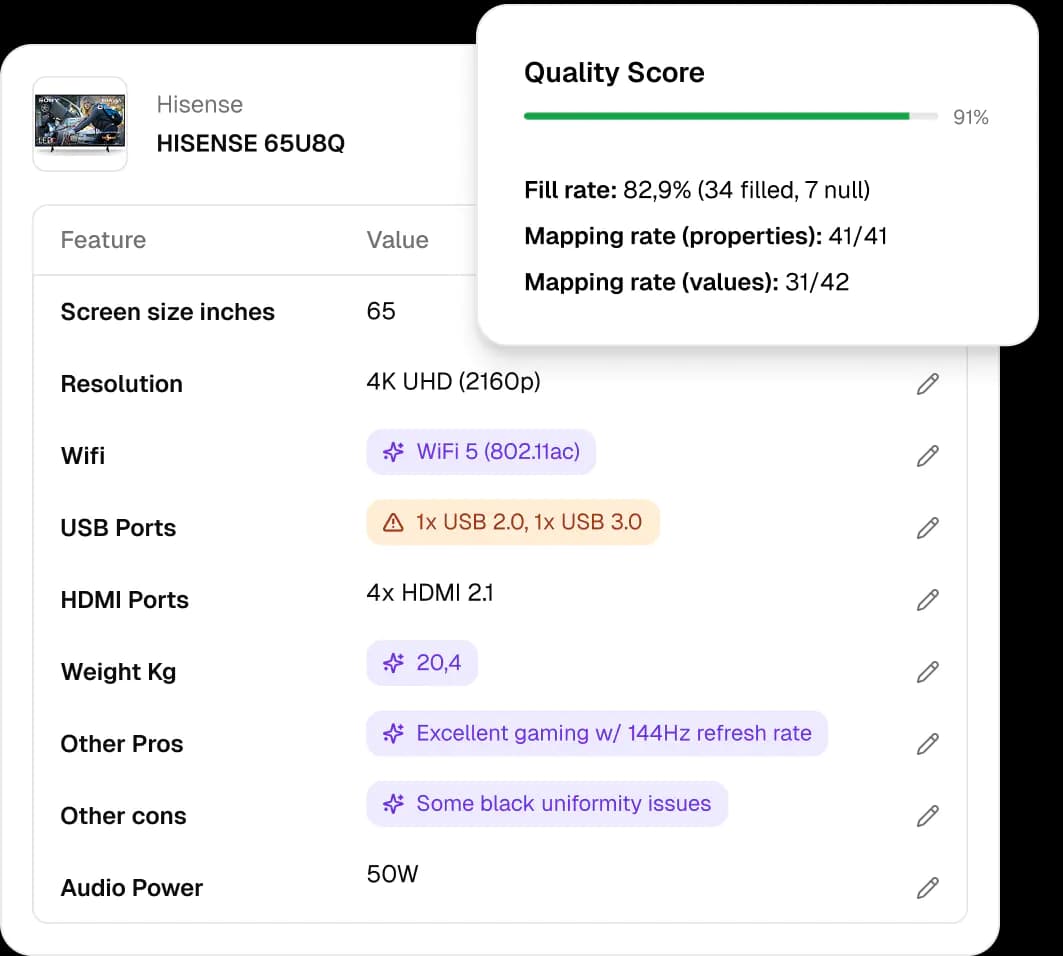Screen dimensions: 1063x956
Task: Click the green Quality Score progress bar
Action: pyautogui.click(x=716, y=117)
